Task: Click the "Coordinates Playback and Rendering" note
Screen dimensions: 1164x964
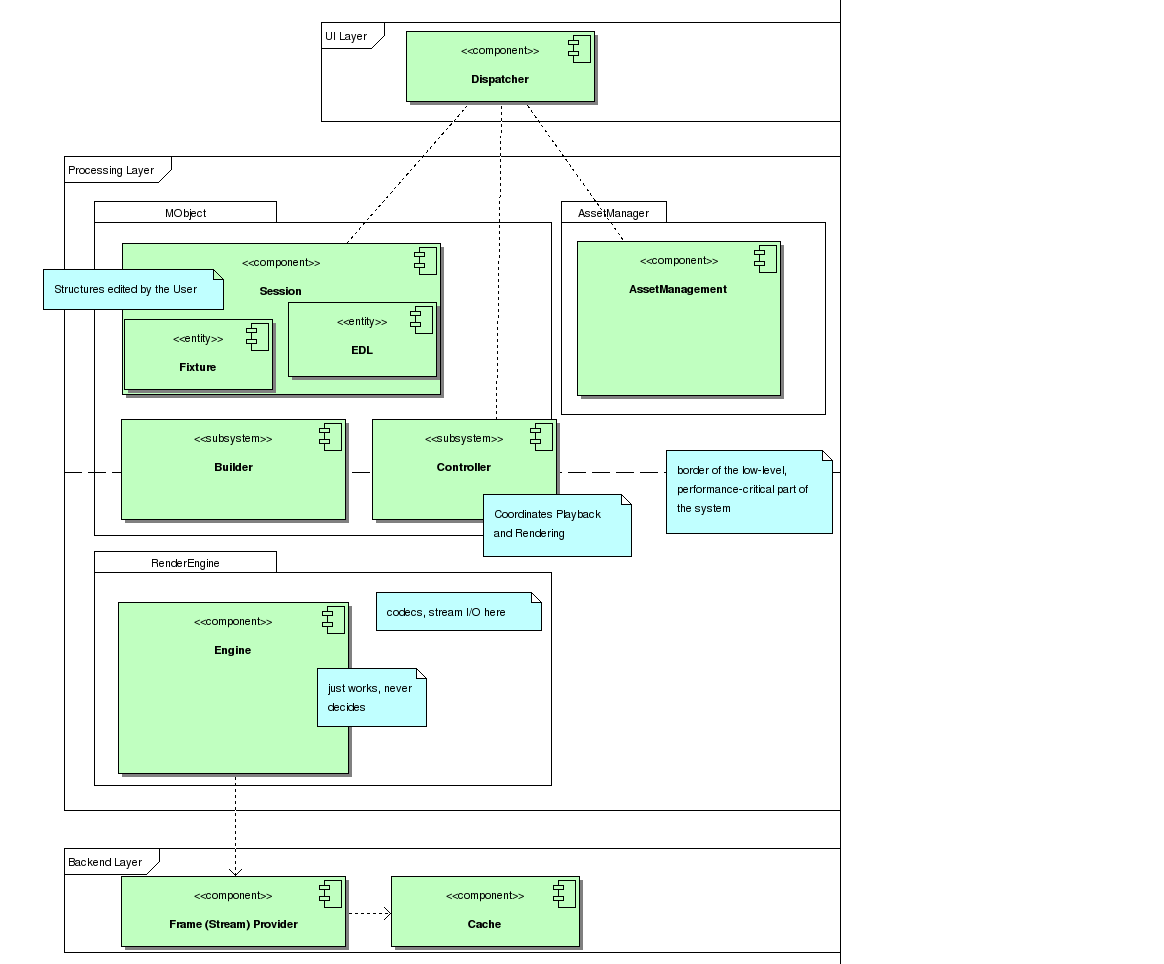Action: [556, 524]
